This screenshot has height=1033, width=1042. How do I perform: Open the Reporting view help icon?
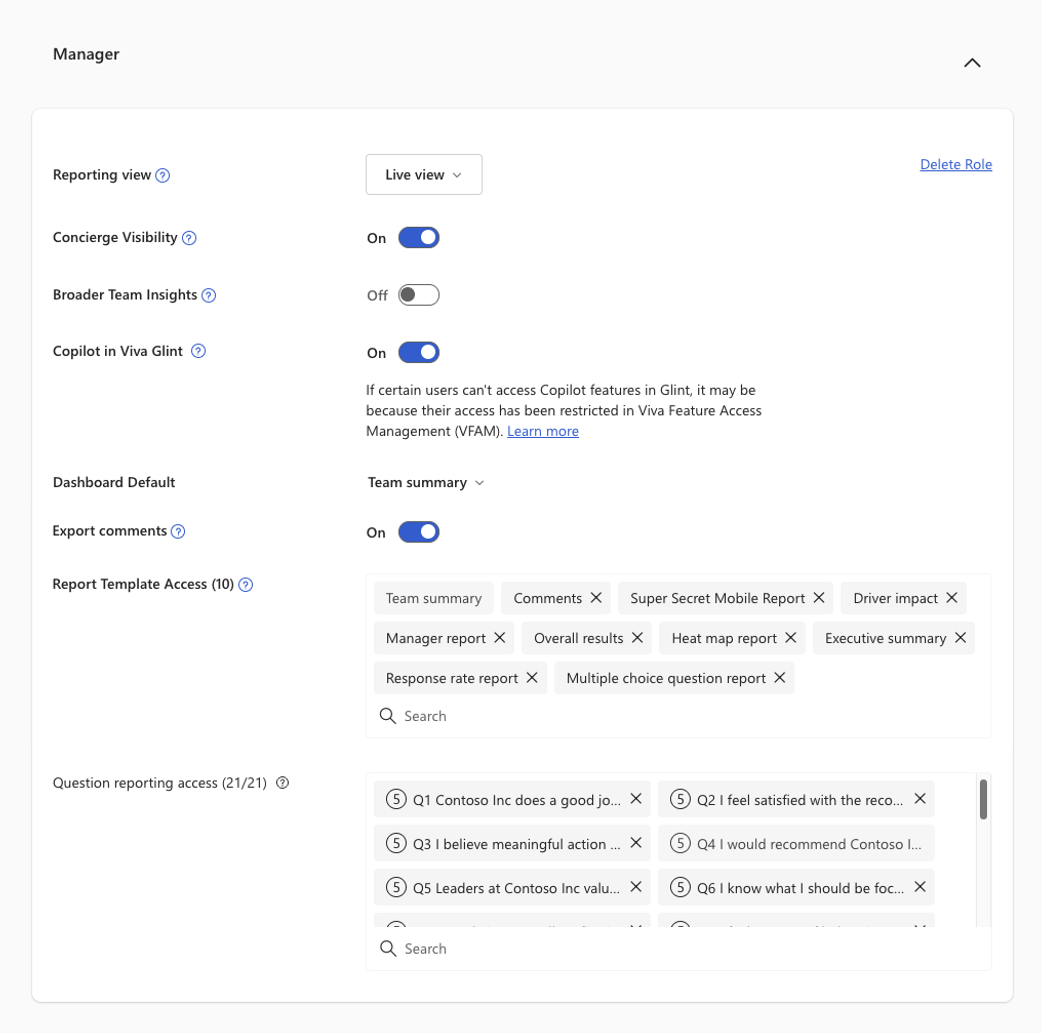162,175
